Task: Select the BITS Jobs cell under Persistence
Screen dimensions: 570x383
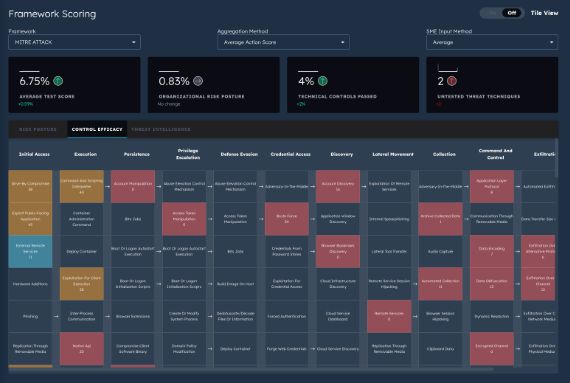Action: [x=133, y=219]
